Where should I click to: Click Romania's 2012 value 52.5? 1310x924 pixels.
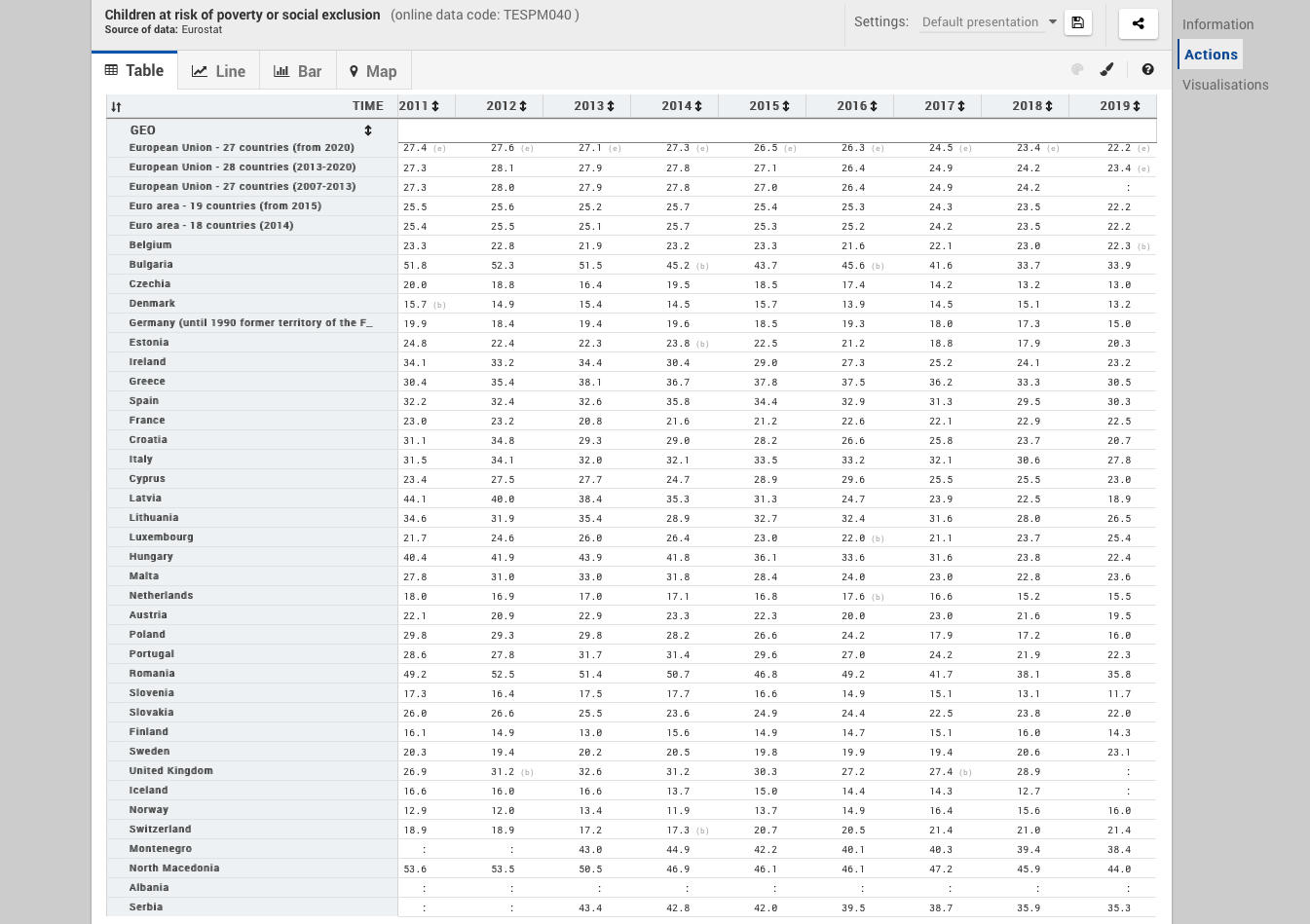(x=503, y=675)
